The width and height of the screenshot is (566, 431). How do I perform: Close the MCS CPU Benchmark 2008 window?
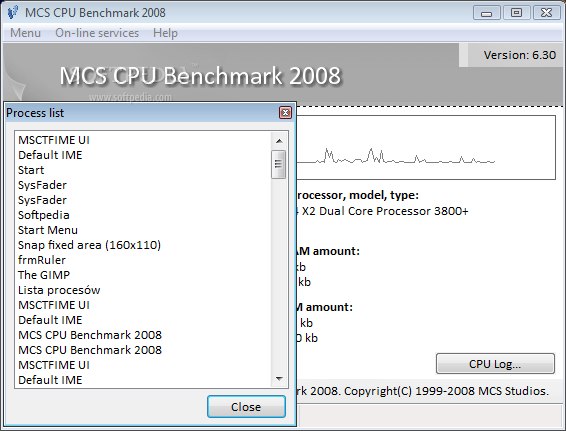click(547, 13)
